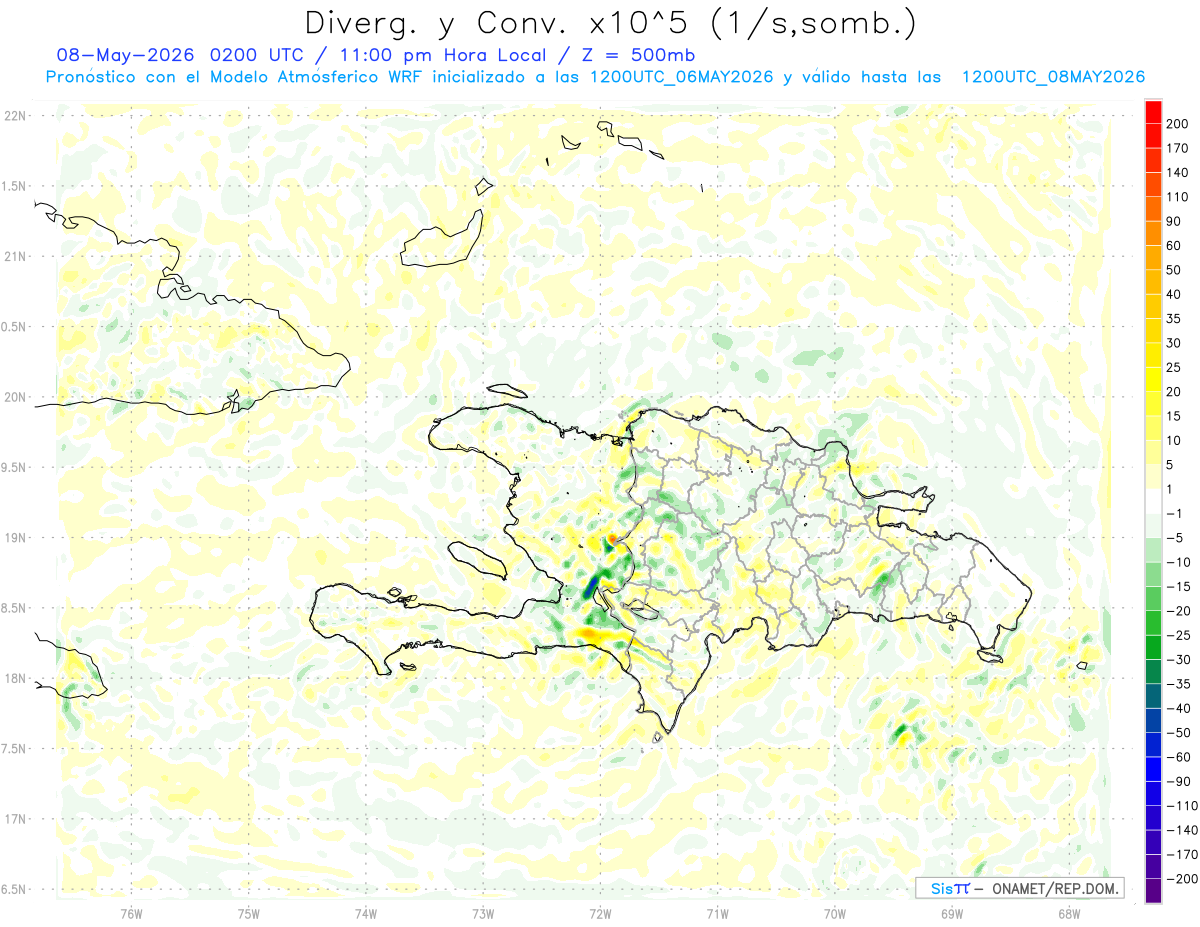Click the legend value -50 label
This screenshot has width=1200, height=927.
[x=1178, y=733]
